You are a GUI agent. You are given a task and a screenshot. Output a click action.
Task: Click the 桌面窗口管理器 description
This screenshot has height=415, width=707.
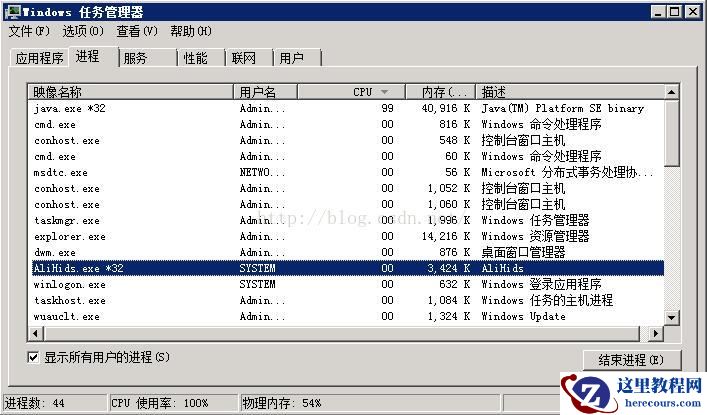click(x=523, y=253)
